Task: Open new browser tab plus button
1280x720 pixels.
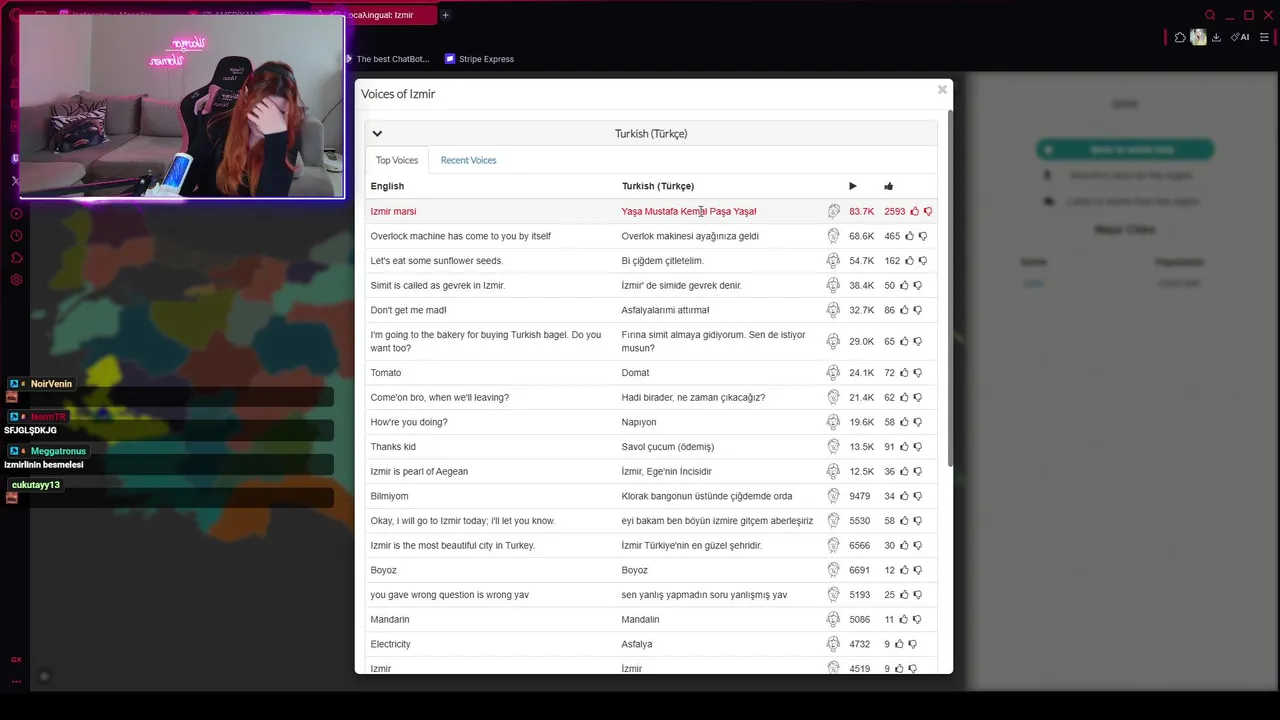Action: (445, 15)
